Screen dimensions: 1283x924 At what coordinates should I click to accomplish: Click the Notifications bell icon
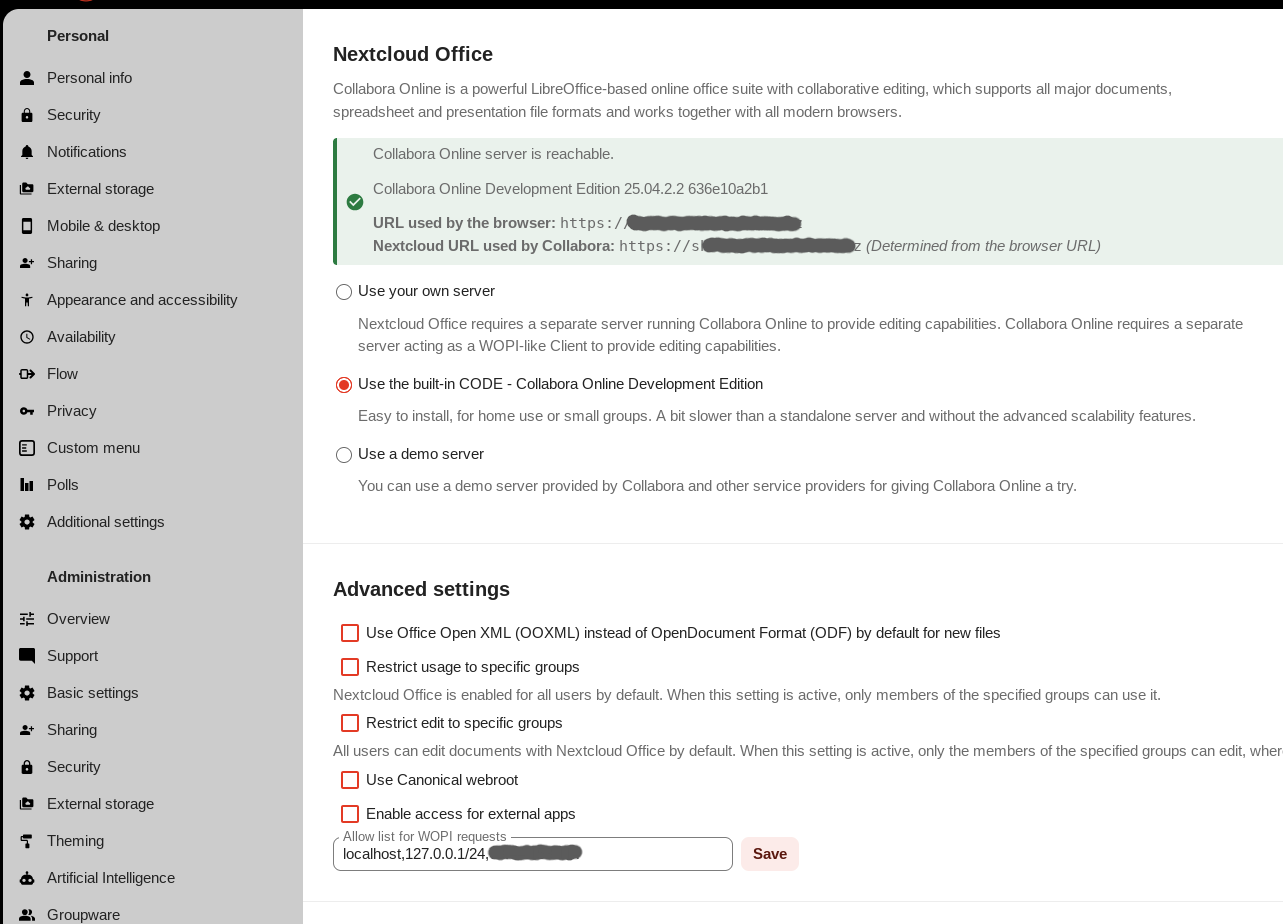[x=27, y=152]
